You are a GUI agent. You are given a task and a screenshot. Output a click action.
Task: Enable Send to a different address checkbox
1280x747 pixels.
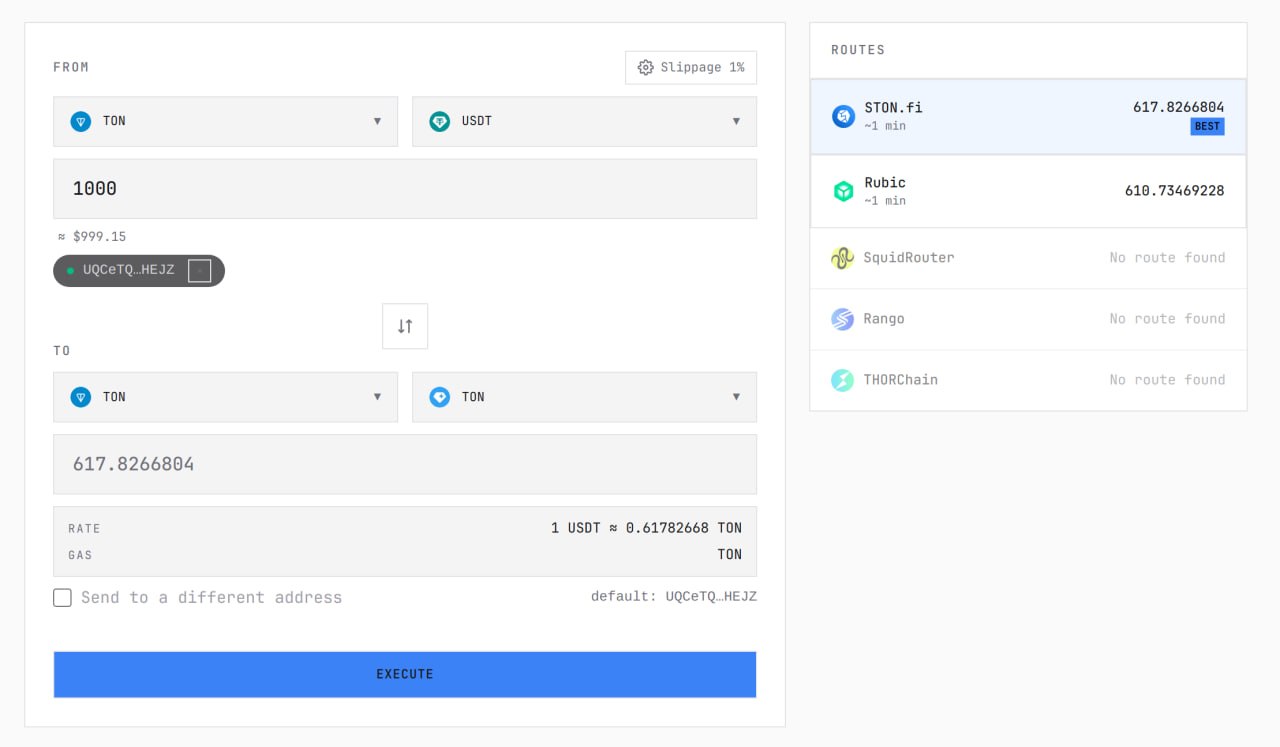[x=62, y=597]
